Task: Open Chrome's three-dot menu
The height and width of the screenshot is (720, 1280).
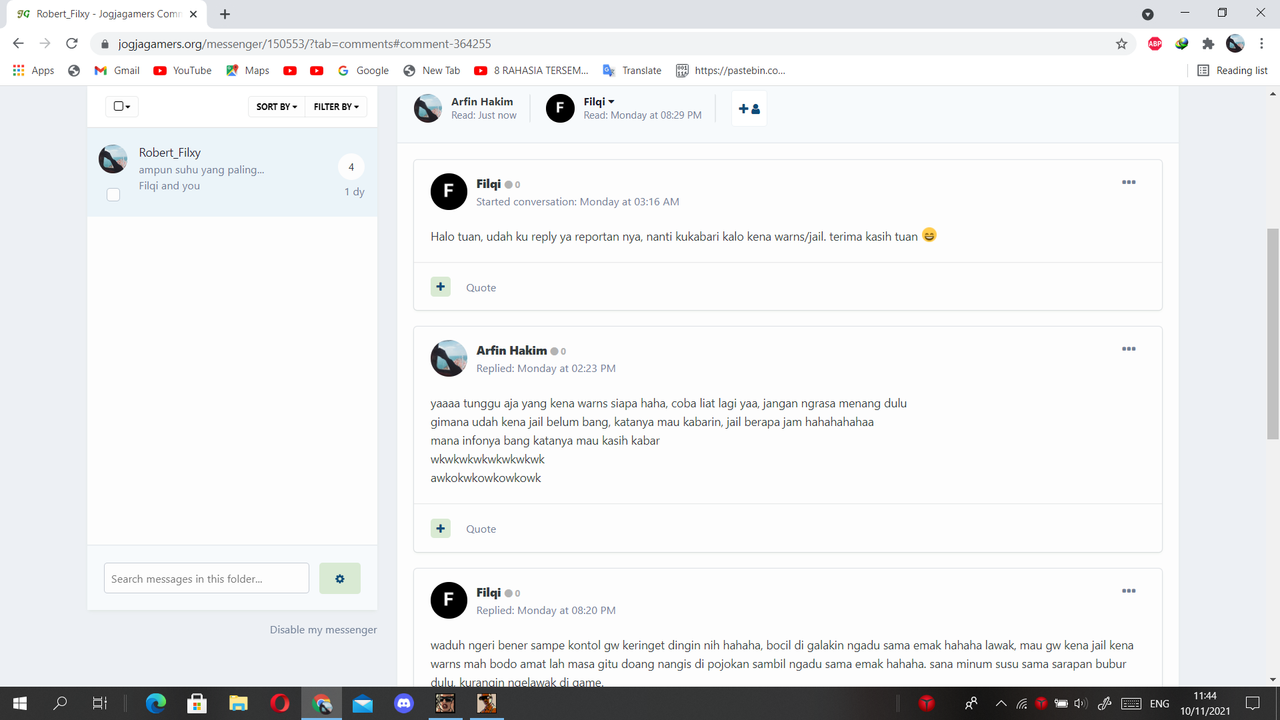Action: (x=1262, y=44)
